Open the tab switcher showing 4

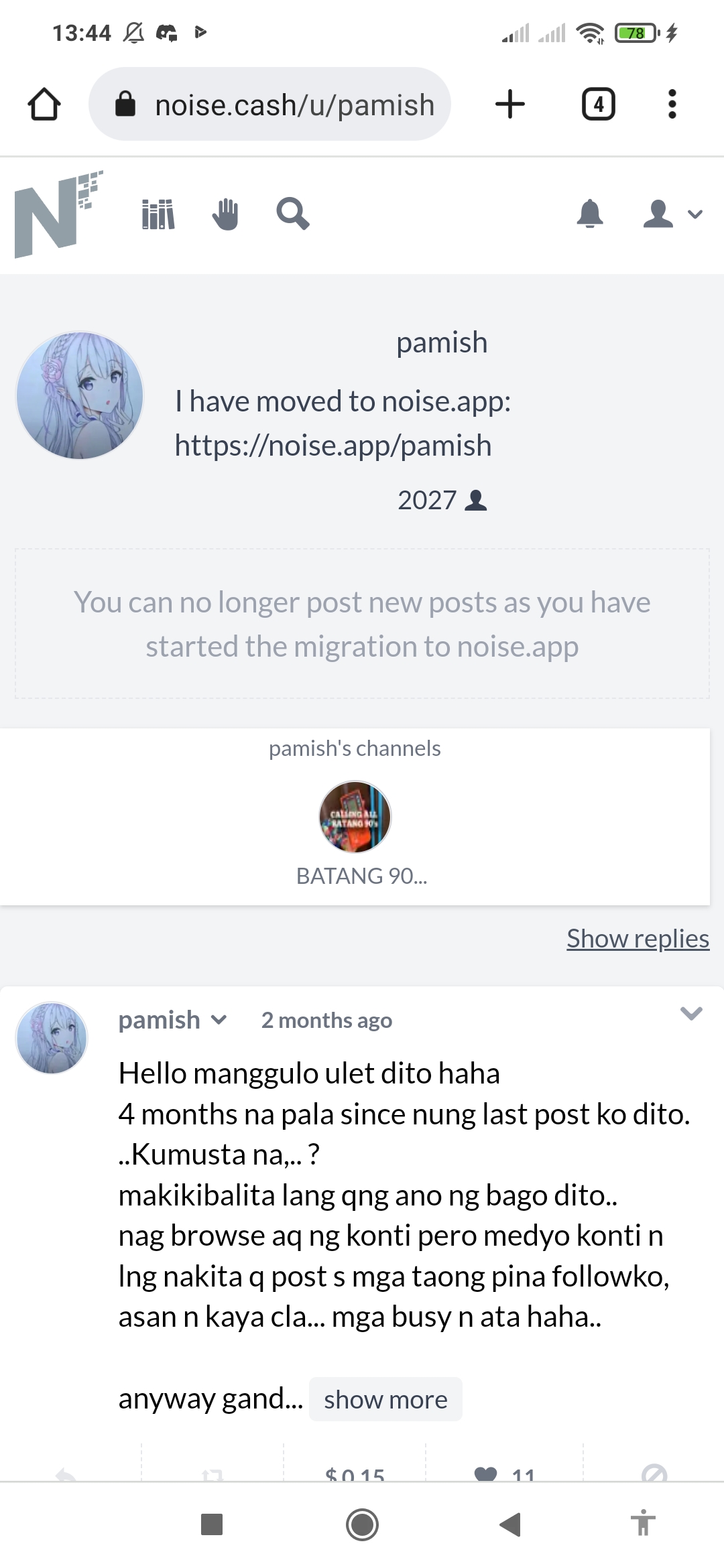click(599, 105)
